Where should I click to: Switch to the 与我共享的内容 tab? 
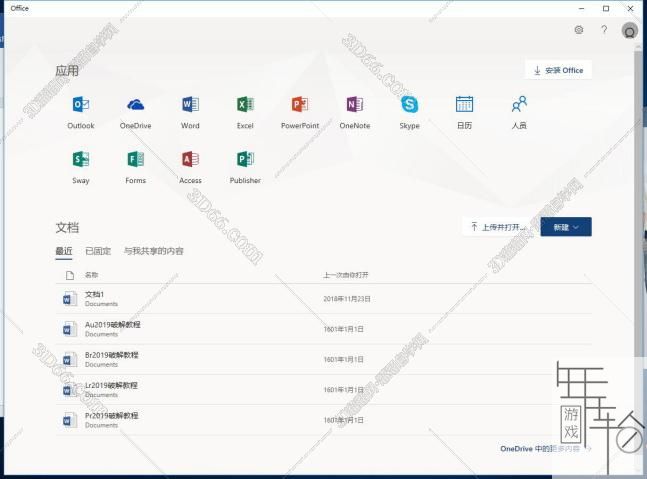(153, 251)
